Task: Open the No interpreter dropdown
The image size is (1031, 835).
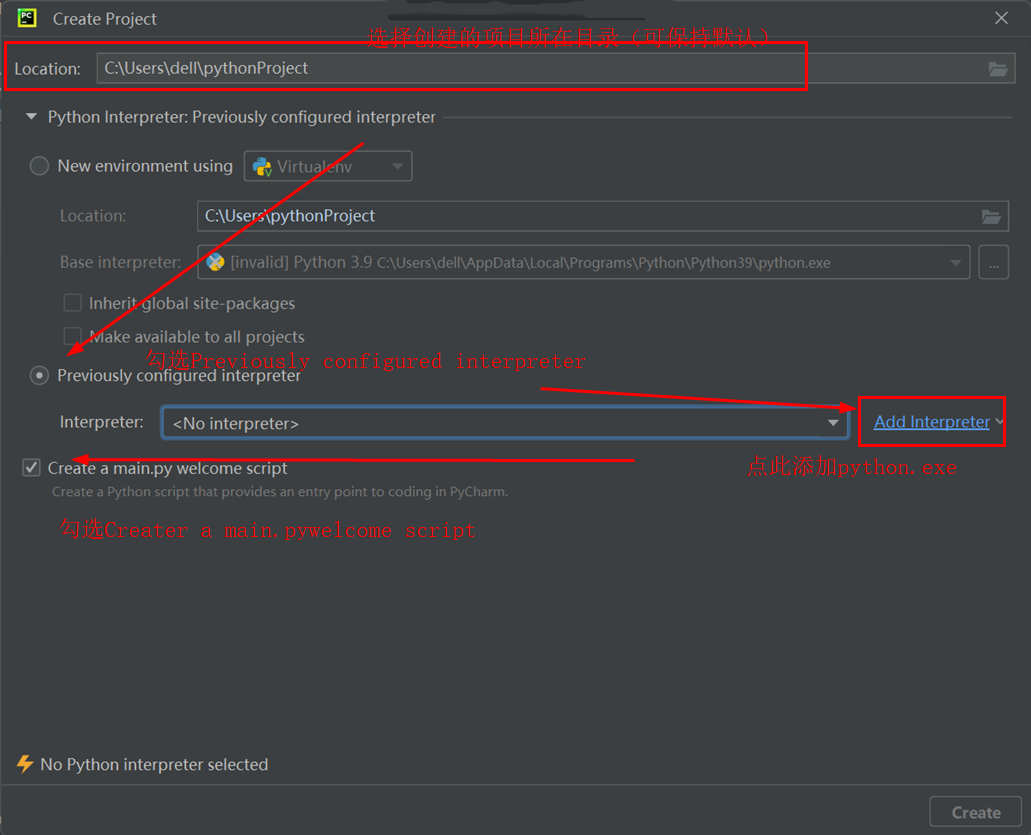Action: click(x=505, y=423)
